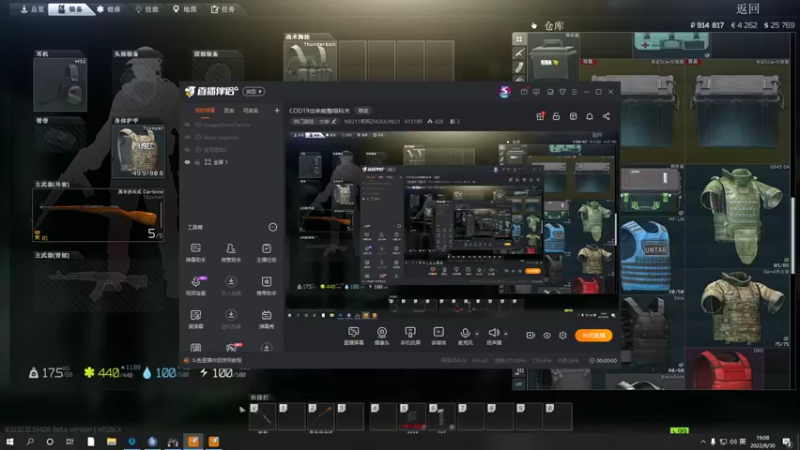The width and height of the screenshot is (800, 450).
Task: Select the Thunderbolt tactical rig
Action: click(311, 61)
